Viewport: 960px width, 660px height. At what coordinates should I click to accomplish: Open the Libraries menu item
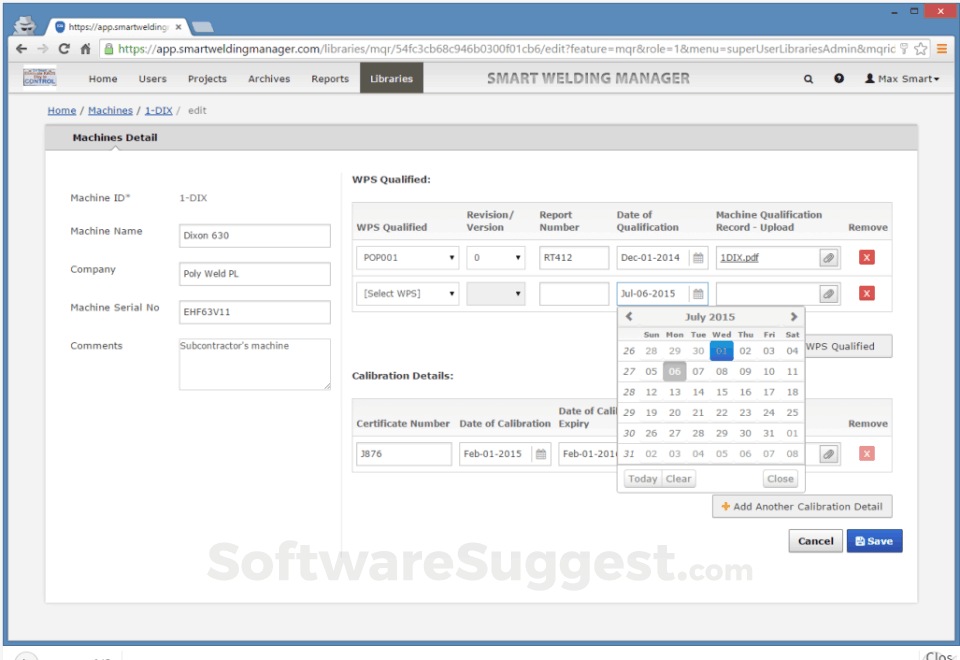tap(391, 78)
